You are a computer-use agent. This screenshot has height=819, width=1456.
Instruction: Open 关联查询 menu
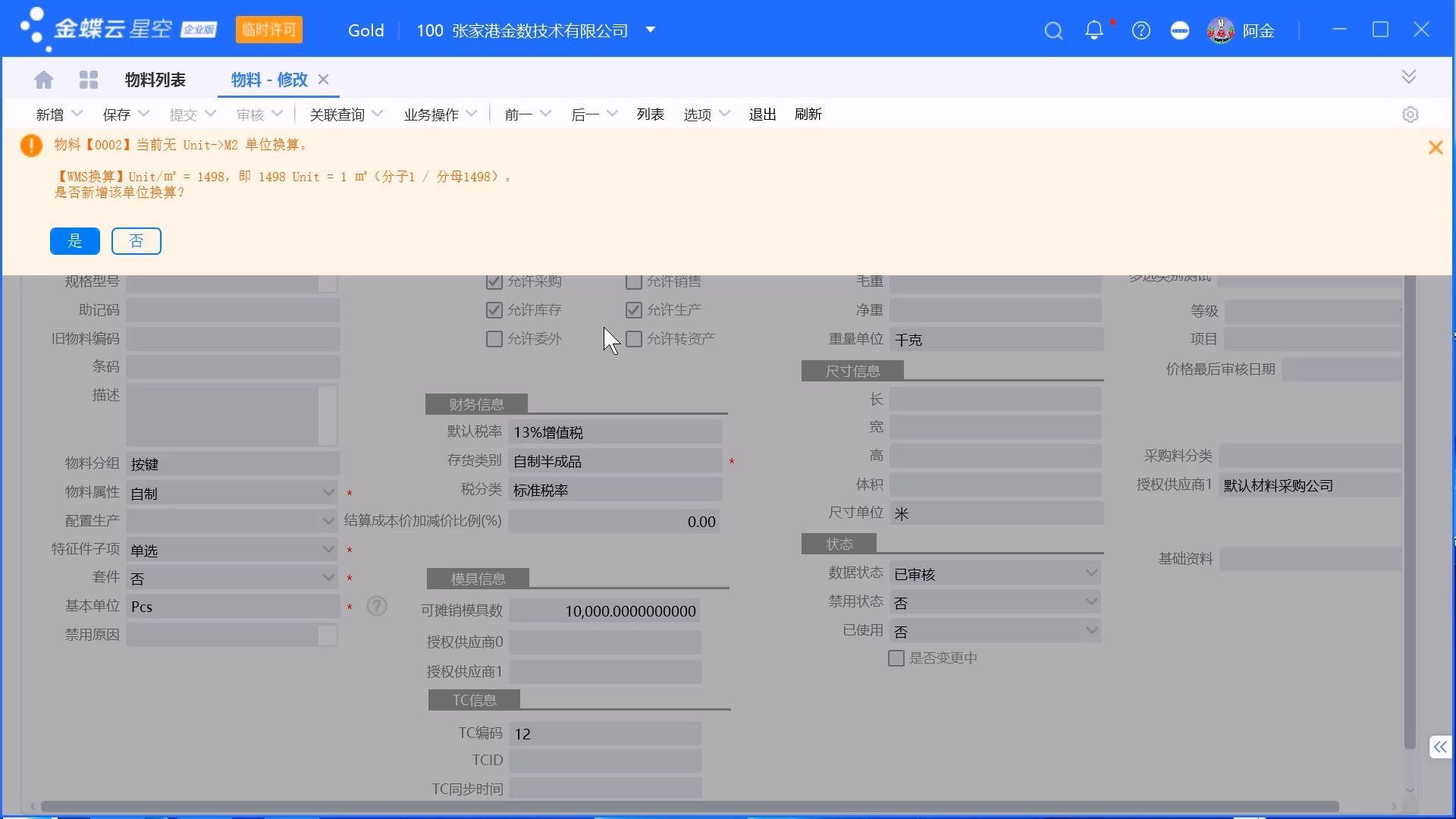pos(346,115)
